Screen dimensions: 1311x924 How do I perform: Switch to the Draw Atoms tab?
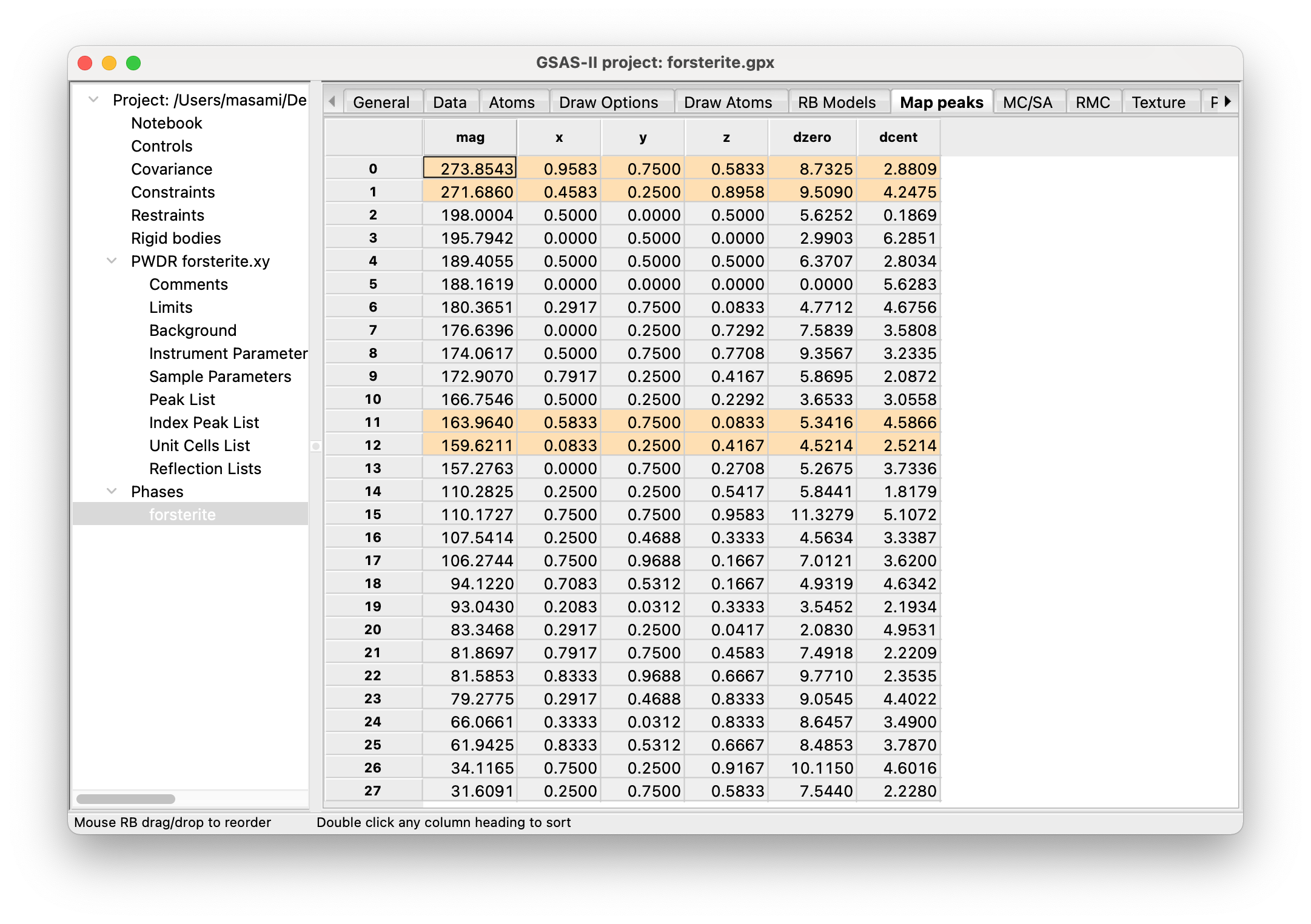[728, 102]
